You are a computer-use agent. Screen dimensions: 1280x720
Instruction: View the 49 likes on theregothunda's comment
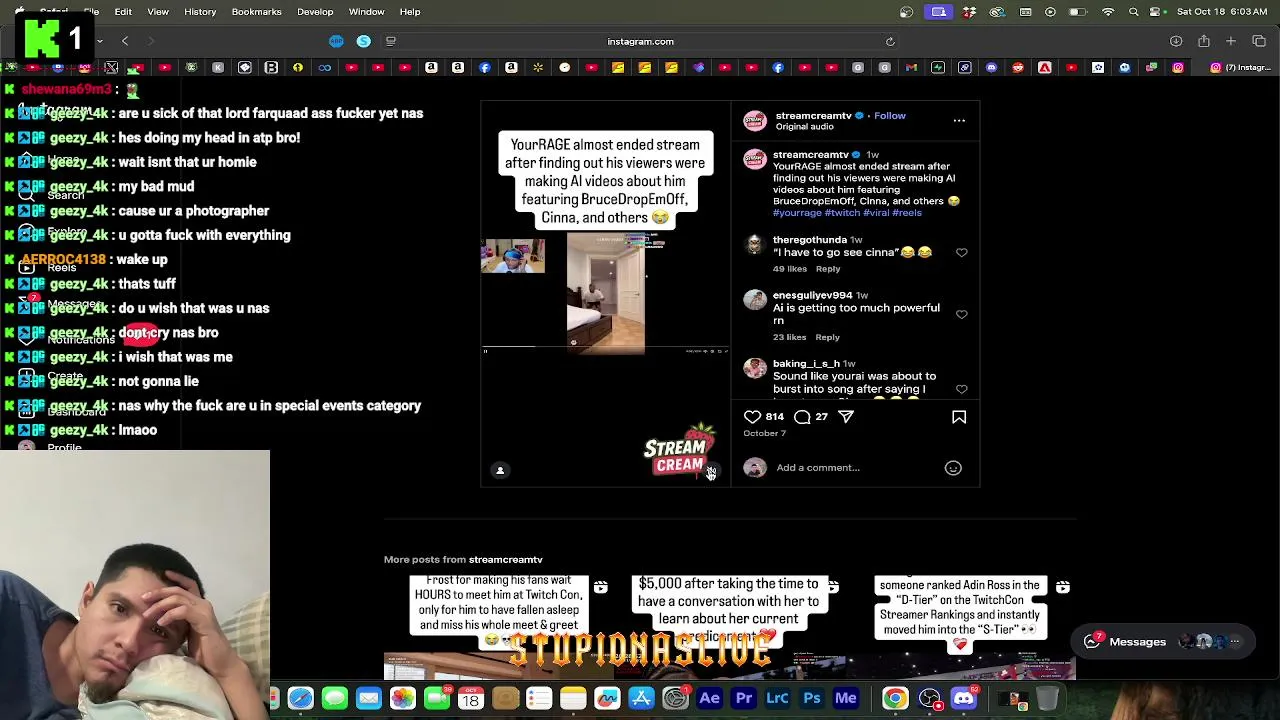[x=790, y=269]
